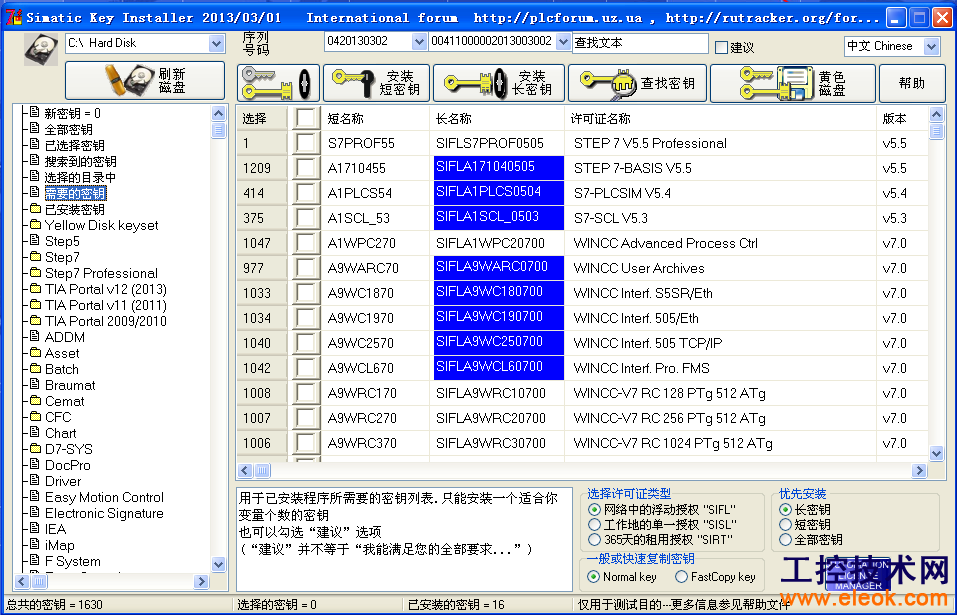Image resolution: width=957 pixels, height=615 pixels.
Task: Click the hard disk drive icon
Action: pyautogui.click(x=41, y=49)
